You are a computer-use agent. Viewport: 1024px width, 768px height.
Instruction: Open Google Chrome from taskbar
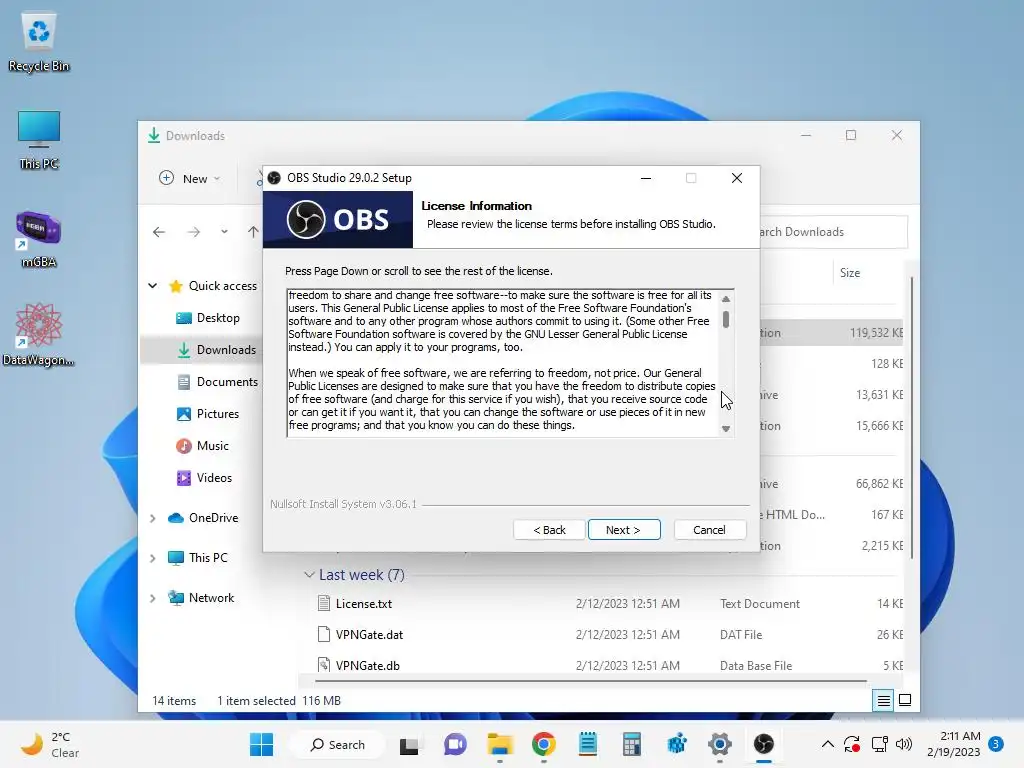click(x=543, y=744)
